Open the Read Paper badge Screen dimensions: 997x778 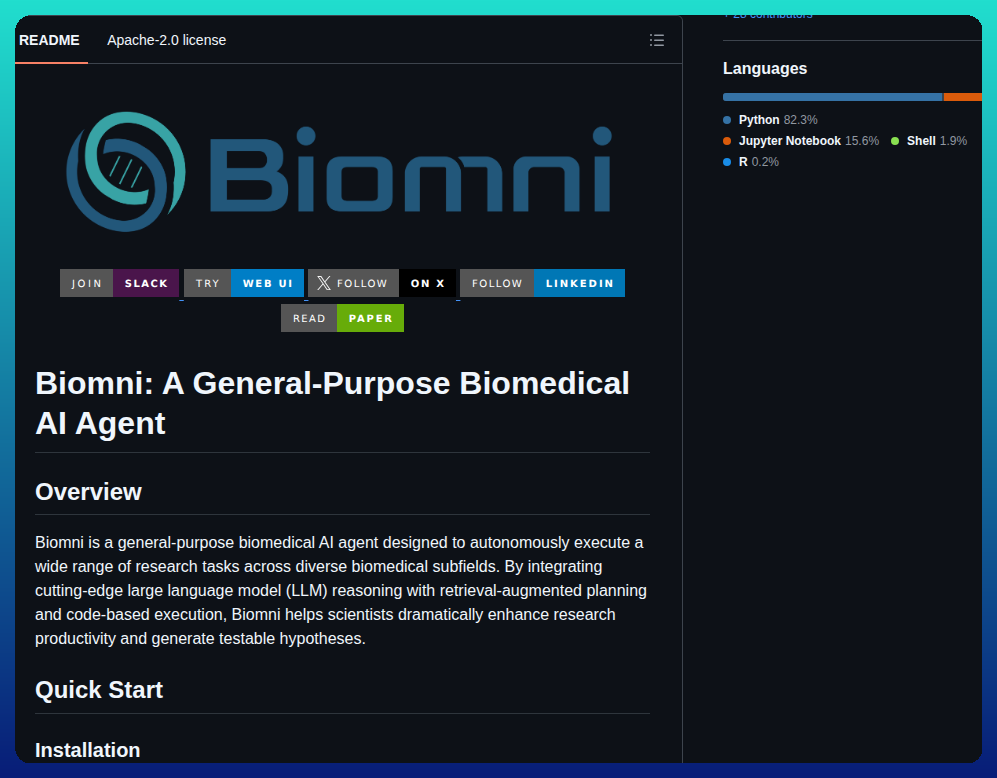pyautogui.click(x=342, y=318)
